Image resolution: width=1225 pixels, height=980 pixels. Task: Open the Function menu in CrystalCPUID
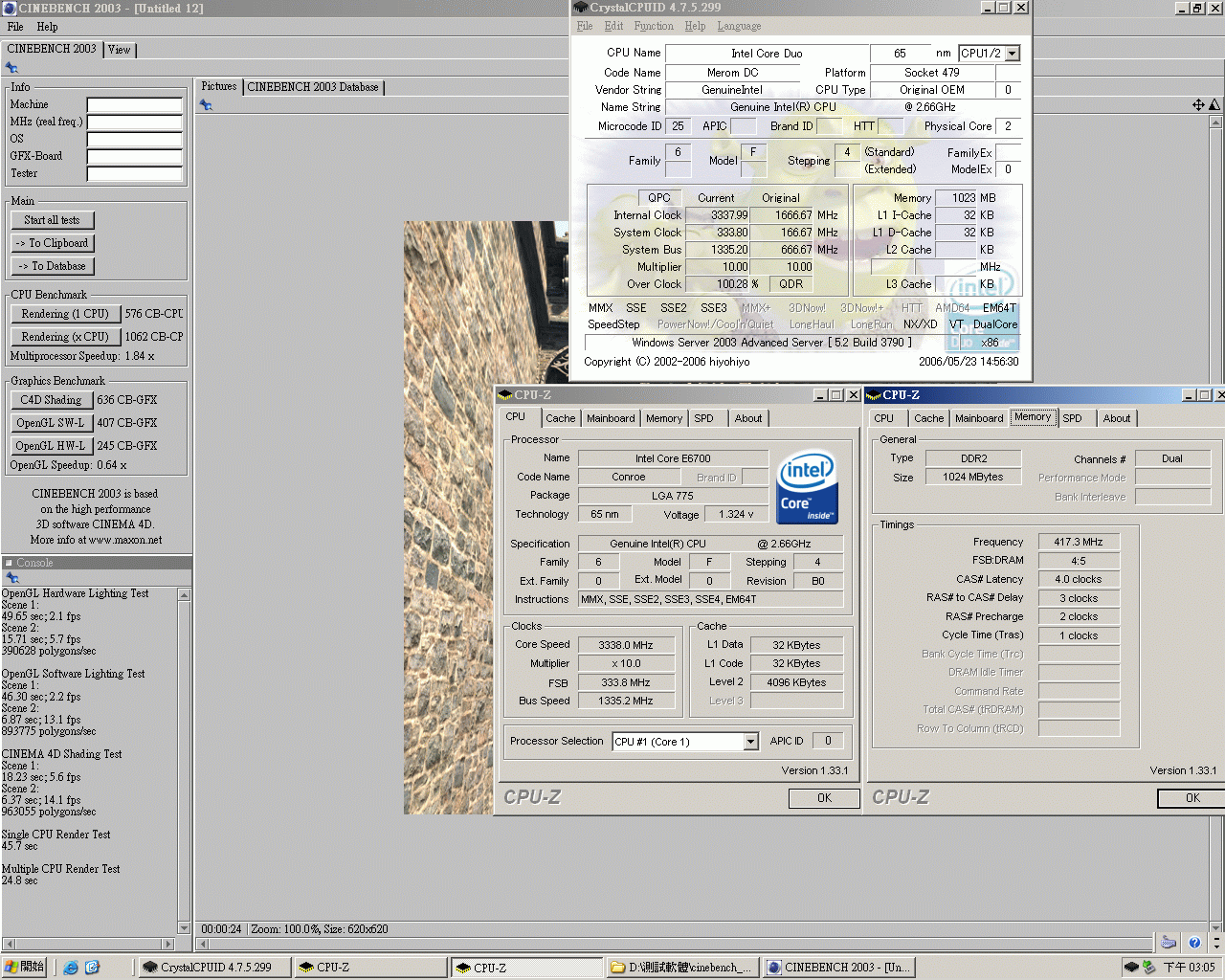(653, 26)
